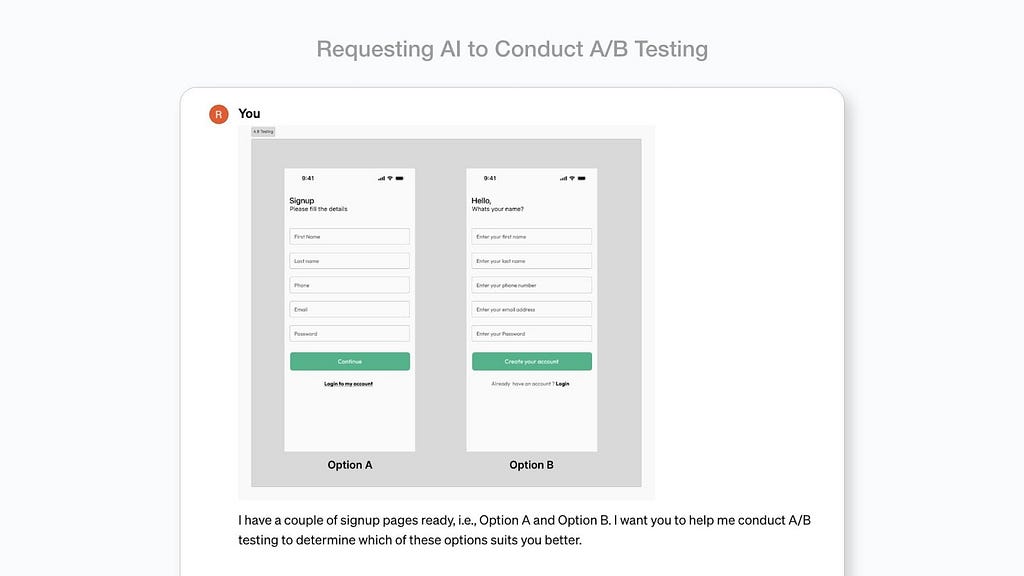Click Enter your last name field

(532, 261)
